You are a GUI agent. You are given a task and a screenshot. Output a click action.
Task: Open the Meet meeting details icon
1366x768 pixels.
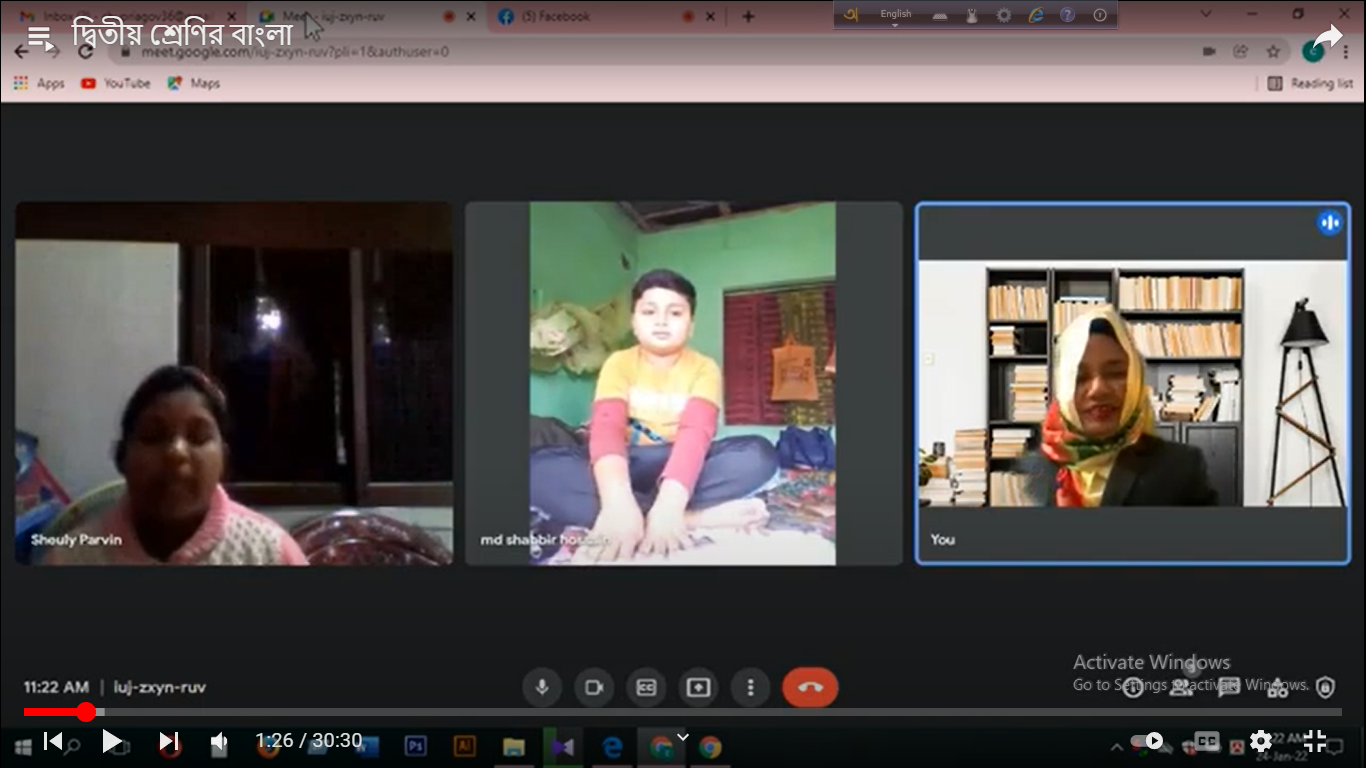(x=1133, y=687)
